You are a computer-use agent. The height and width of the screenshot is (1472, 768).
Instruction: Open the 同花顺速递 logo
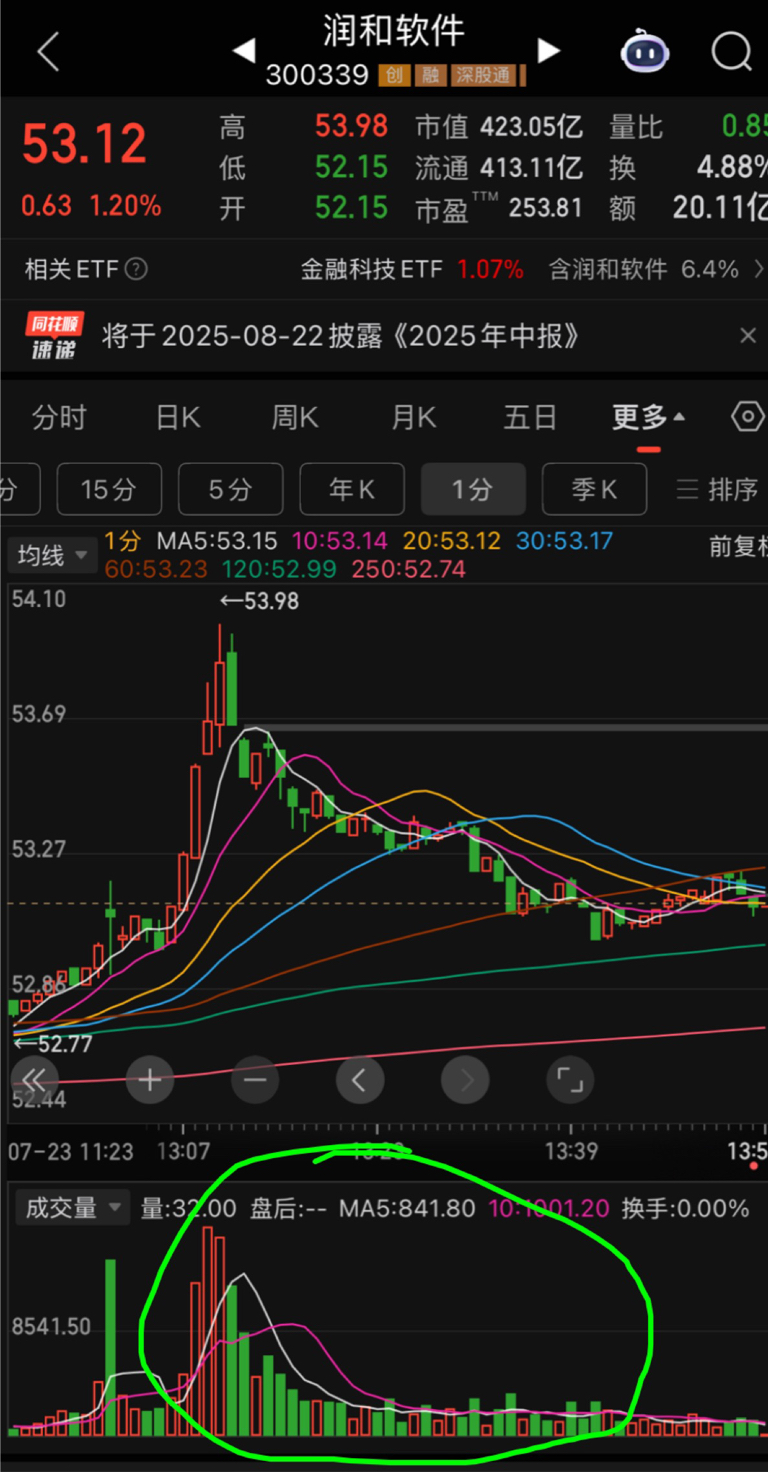click(54, 337)
